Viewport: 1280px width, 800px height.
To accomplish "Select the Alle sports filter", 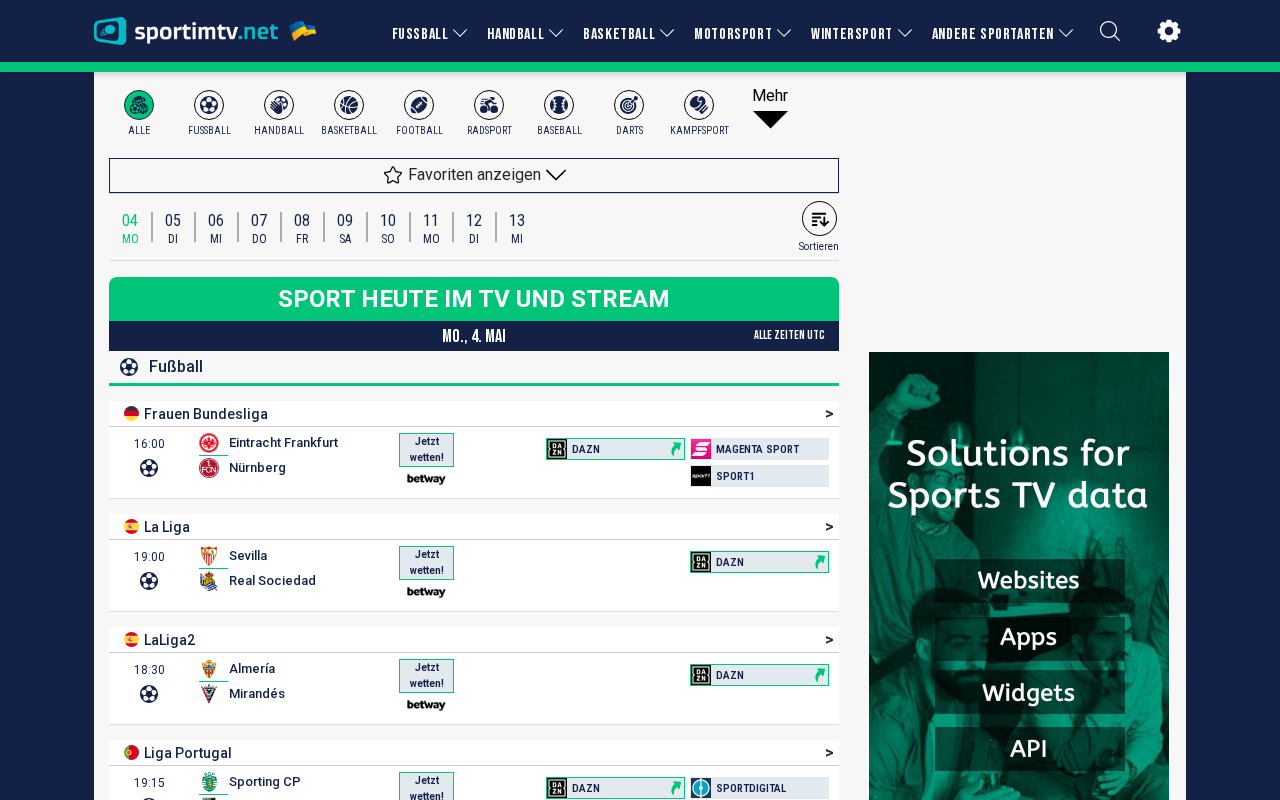I will (139, 105).
